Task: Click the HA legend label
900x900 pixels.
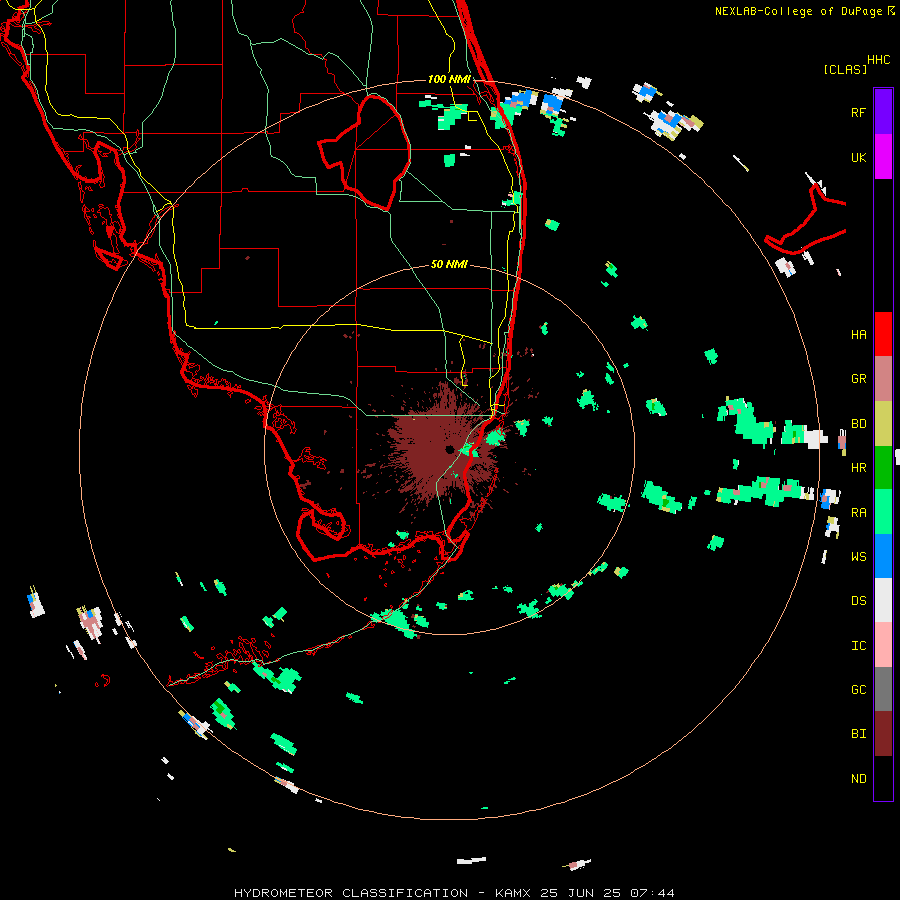Action: [x=858, y=335]
